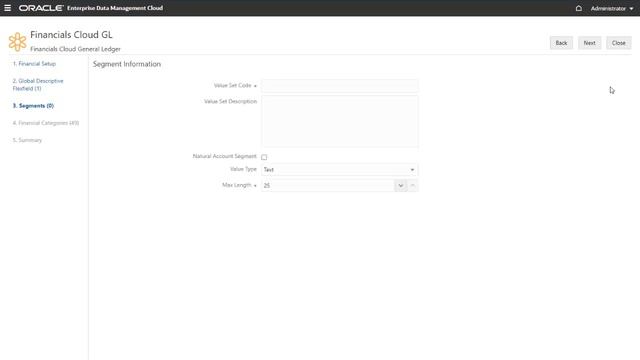Focus the Max Length input field
This screenshot has width=640, height=360.
point(328,185)
